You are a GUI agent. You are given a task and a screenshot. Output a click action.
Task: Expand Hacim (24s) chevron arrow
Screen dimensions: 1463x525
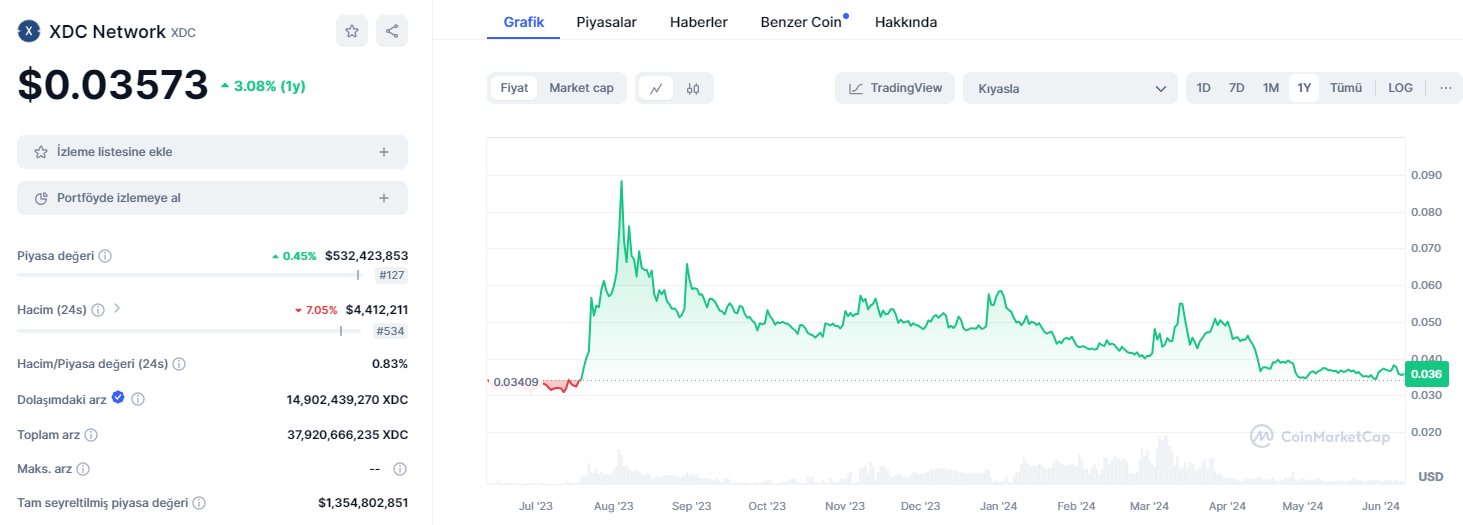117,309
